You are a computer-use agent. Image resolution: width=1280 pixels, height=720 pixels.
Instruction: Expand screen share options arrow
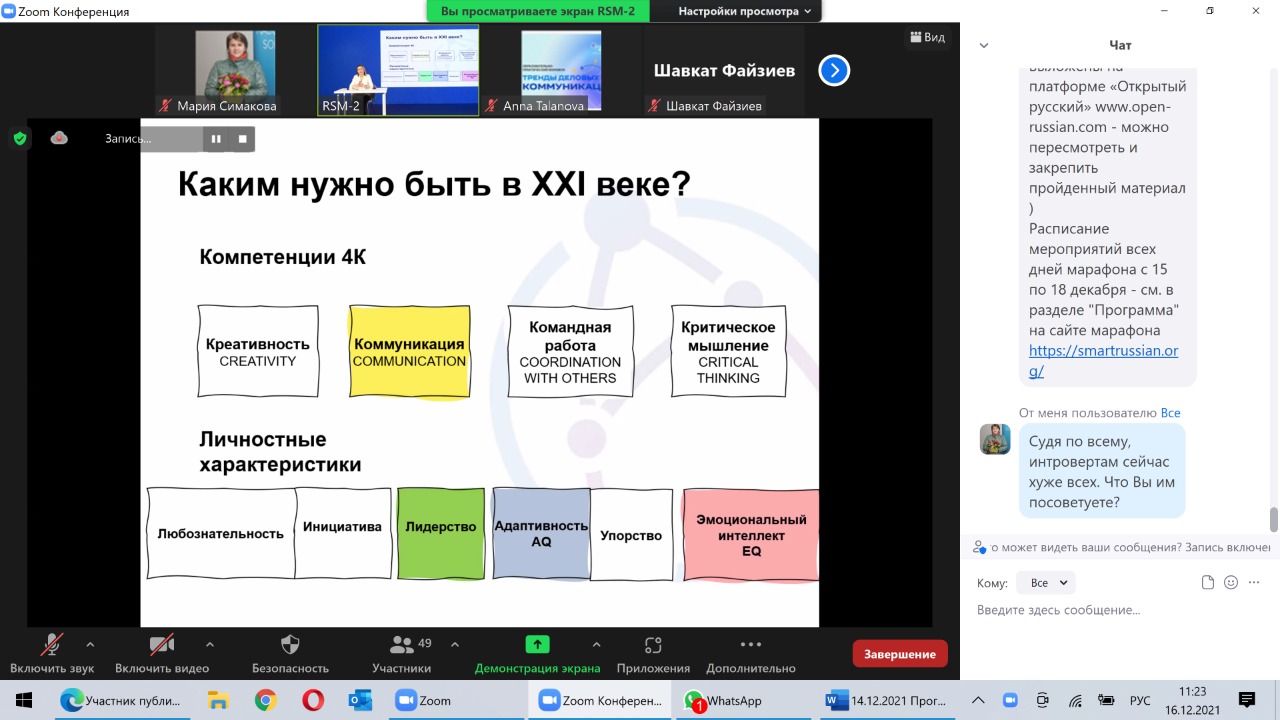[597, 644]
